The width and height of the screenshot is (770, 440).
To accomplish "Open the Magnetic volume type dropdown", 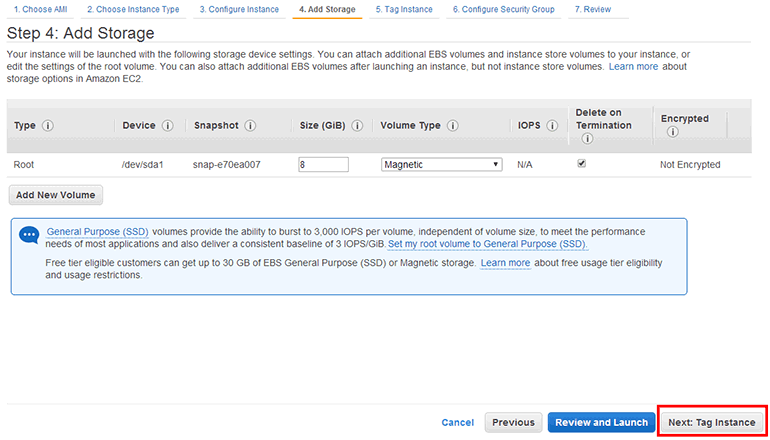I will 441,165.
